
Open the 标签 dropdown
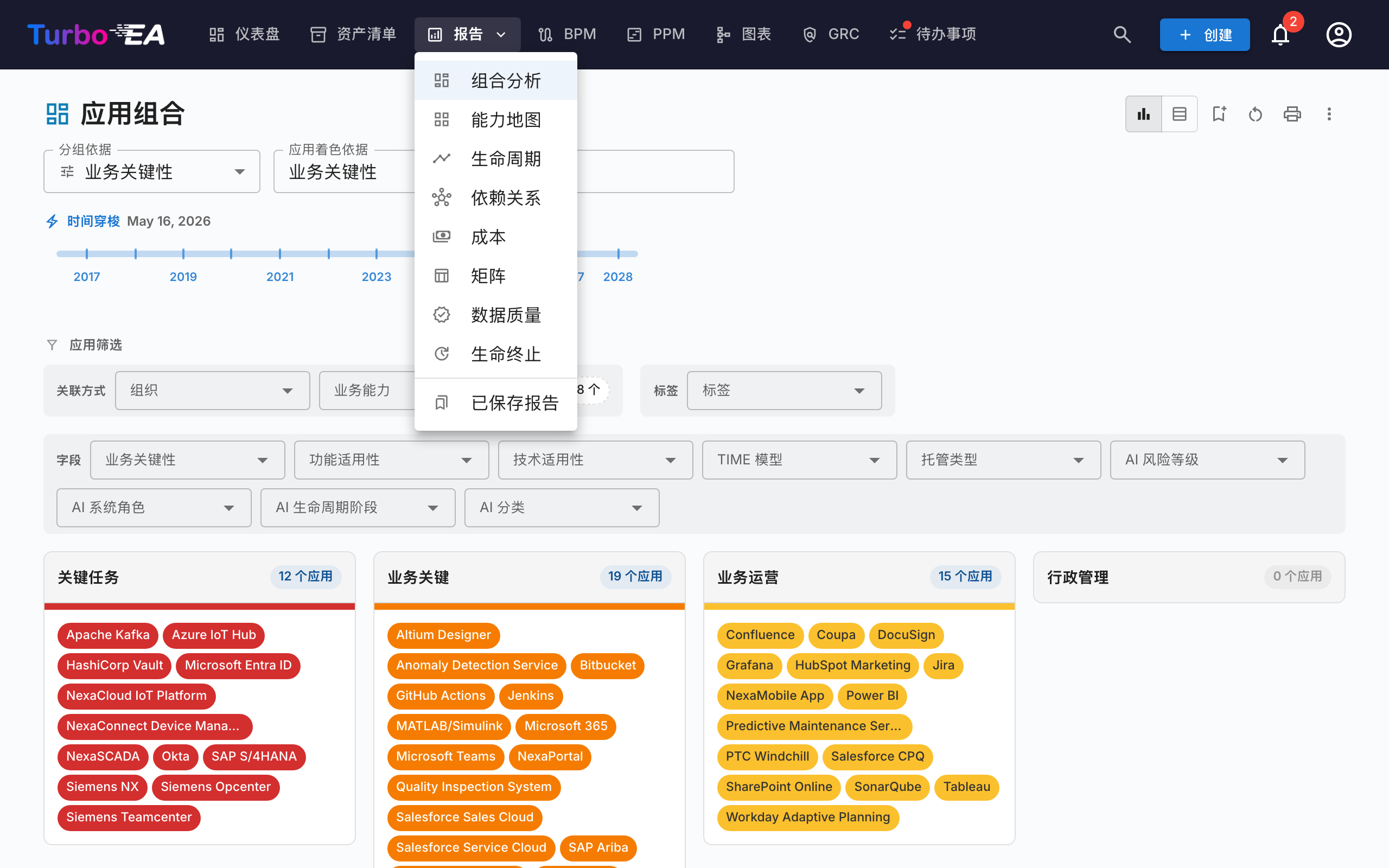(x=784, y=391)
